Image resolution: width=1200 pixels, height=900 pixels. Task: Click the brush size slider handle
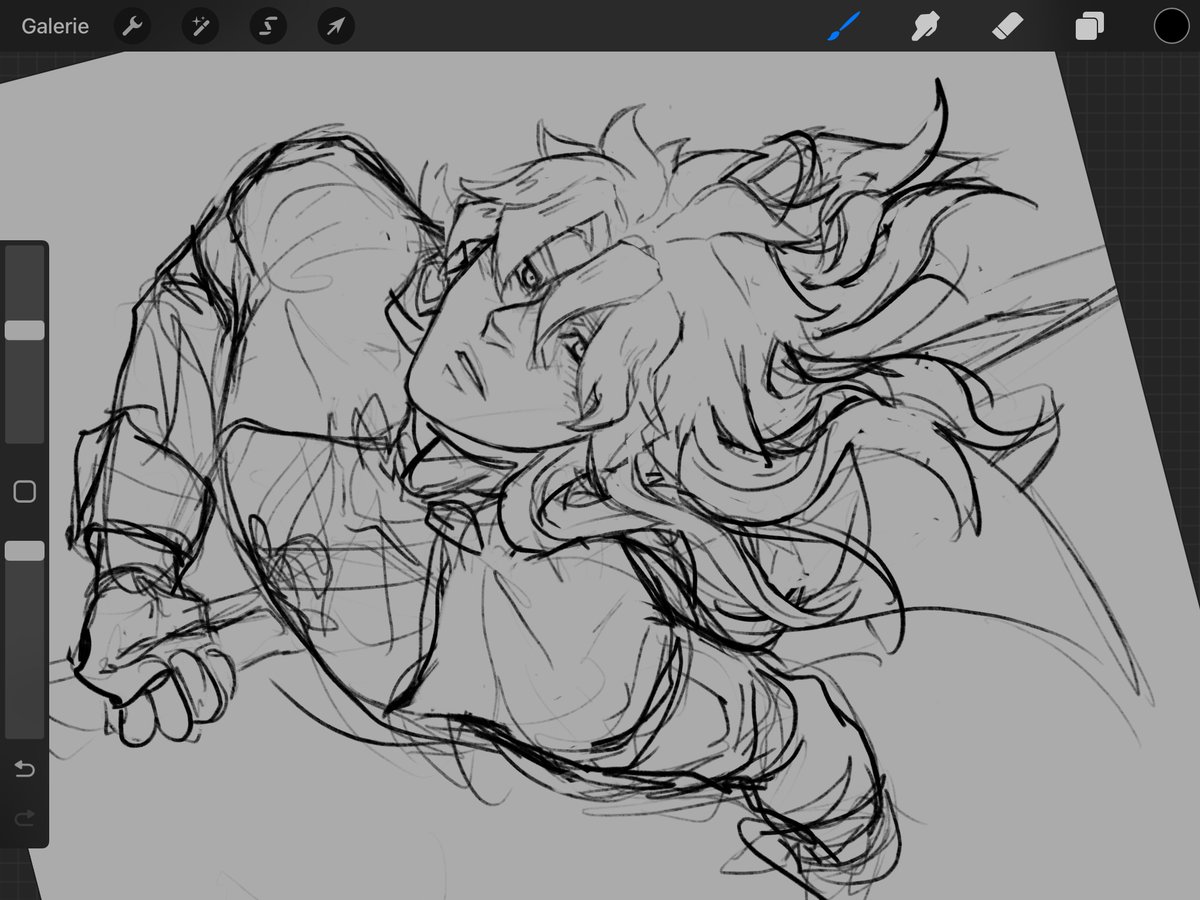pos(25,330)
